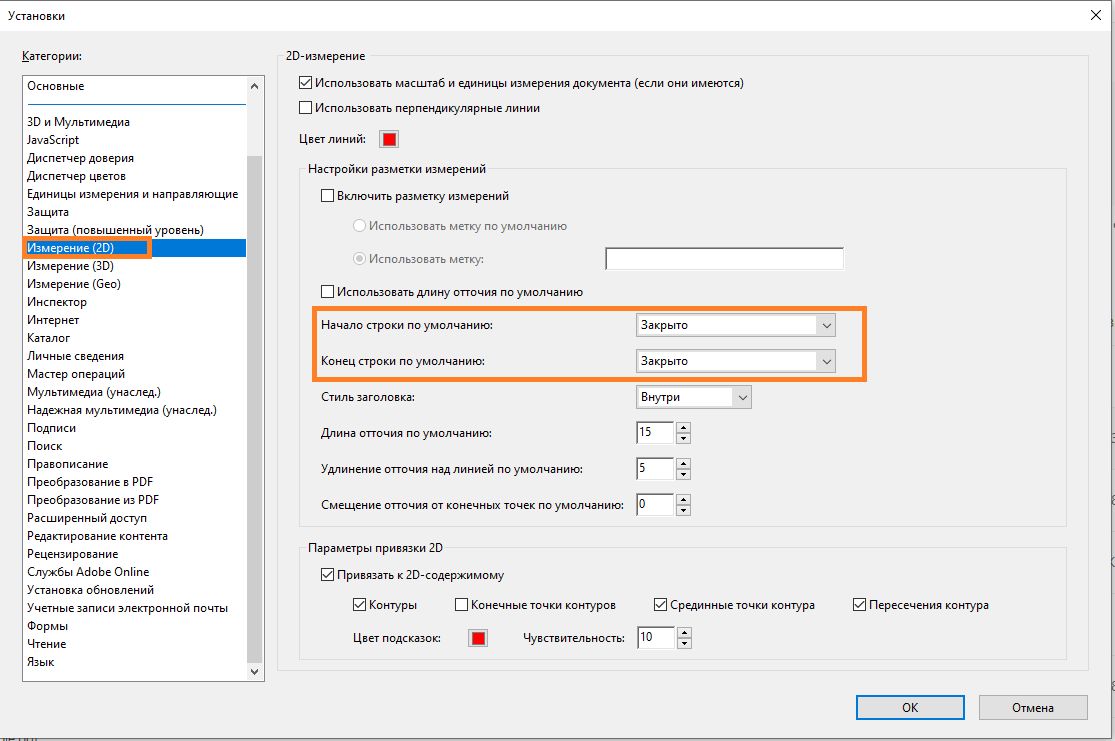Decrease "Удлинение отточия над линией" with down arrow

(x=683, y=474)
